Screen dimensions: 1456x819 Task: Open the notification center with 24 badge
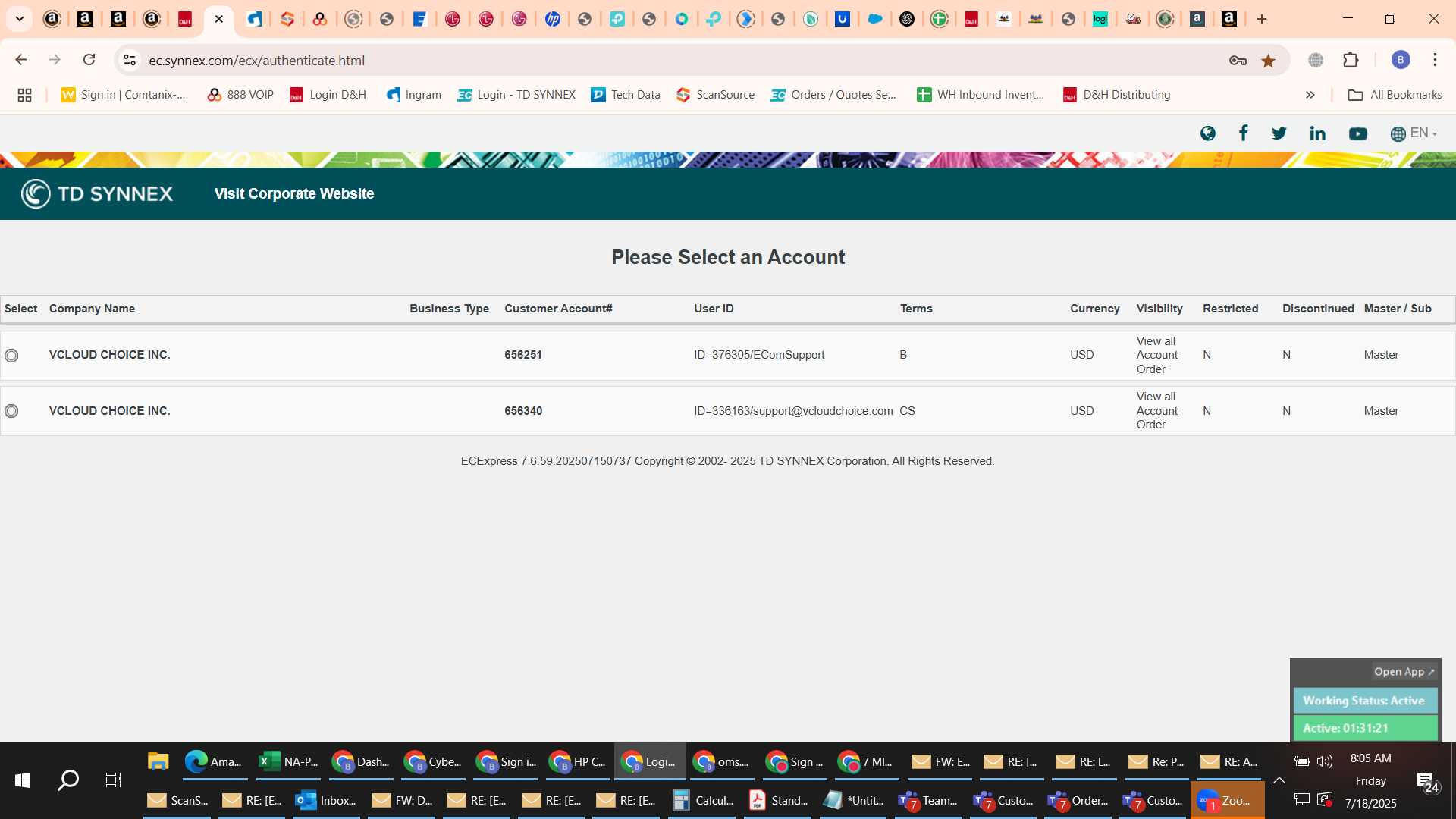[x=1427, y=781]
